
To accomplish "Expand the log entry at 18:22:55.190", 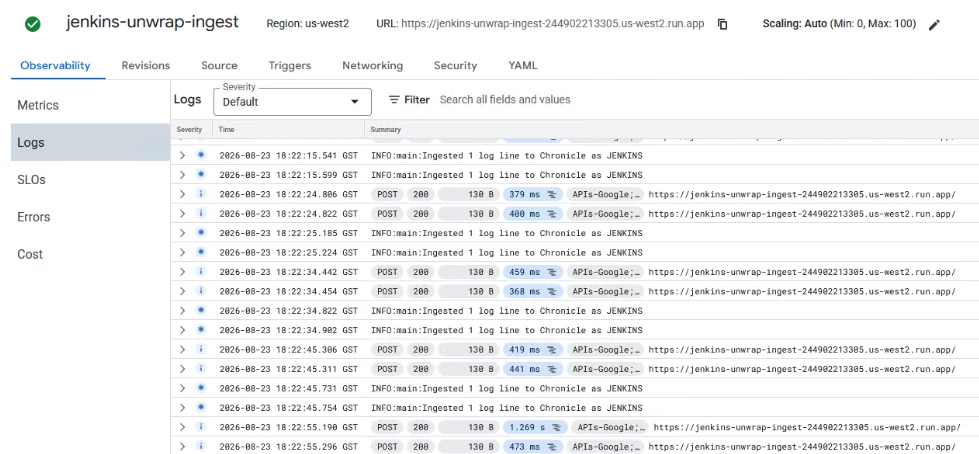I will click(x=182, y=428).
